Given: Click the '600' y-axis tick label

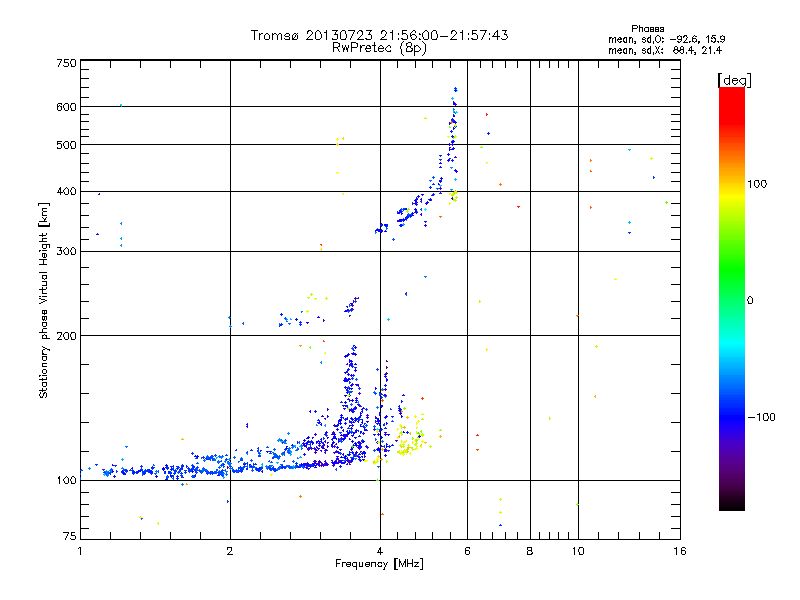Looking at the screenshot, I should click(x=66, y=107).
